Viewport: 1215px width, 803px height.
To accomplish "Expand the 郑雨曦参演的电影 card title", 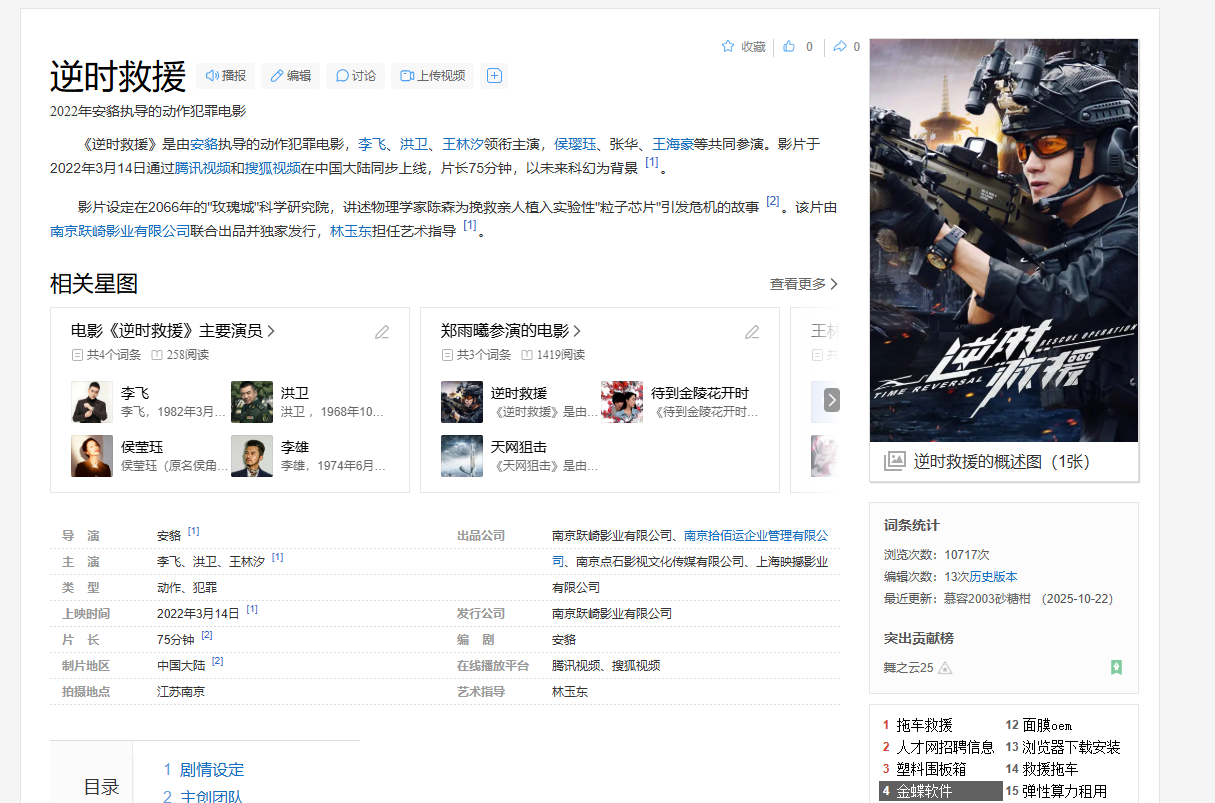I will click(x=510, y=331).
